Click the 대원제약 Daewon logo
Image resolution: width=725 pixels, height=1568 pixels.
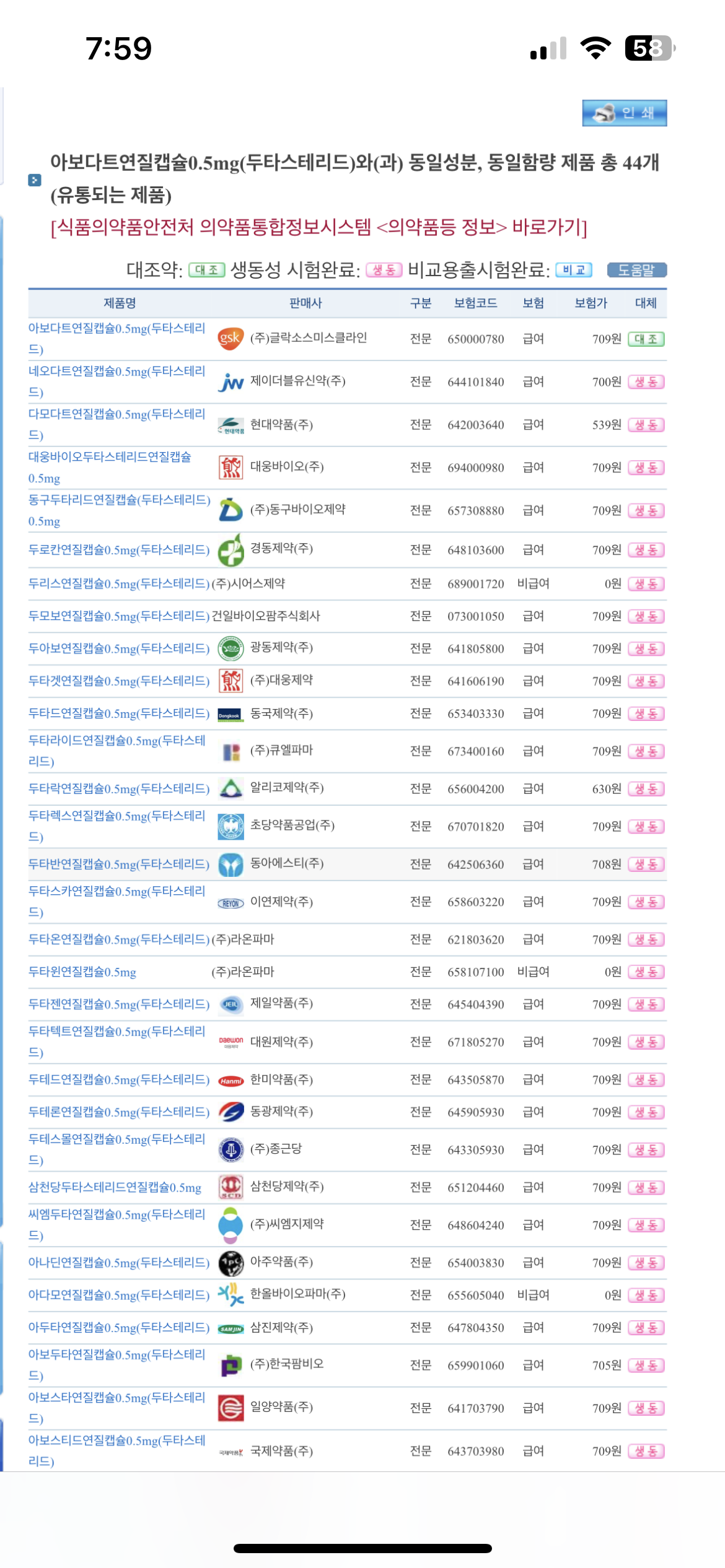pos(231,1042)
